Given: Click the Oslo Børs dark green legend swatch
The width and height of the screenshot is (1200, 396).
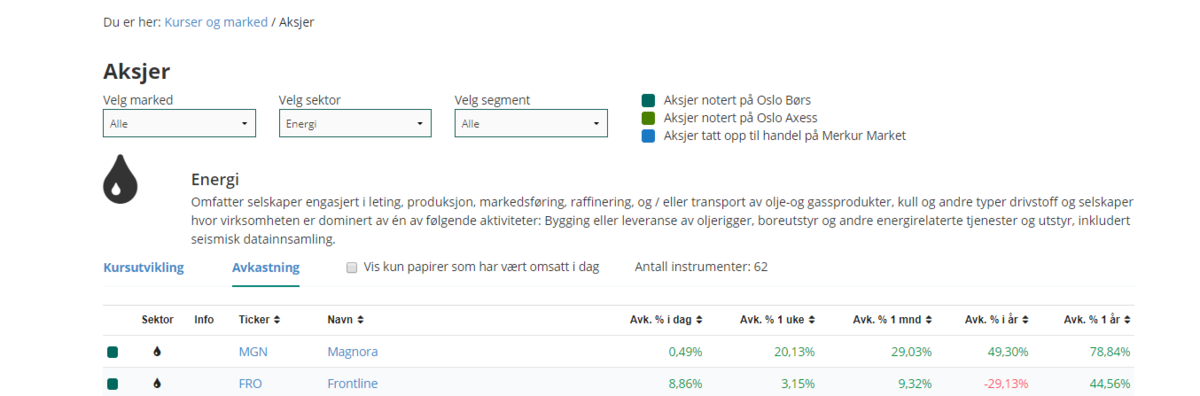Looking at the screenshot, I should point(648,100).
